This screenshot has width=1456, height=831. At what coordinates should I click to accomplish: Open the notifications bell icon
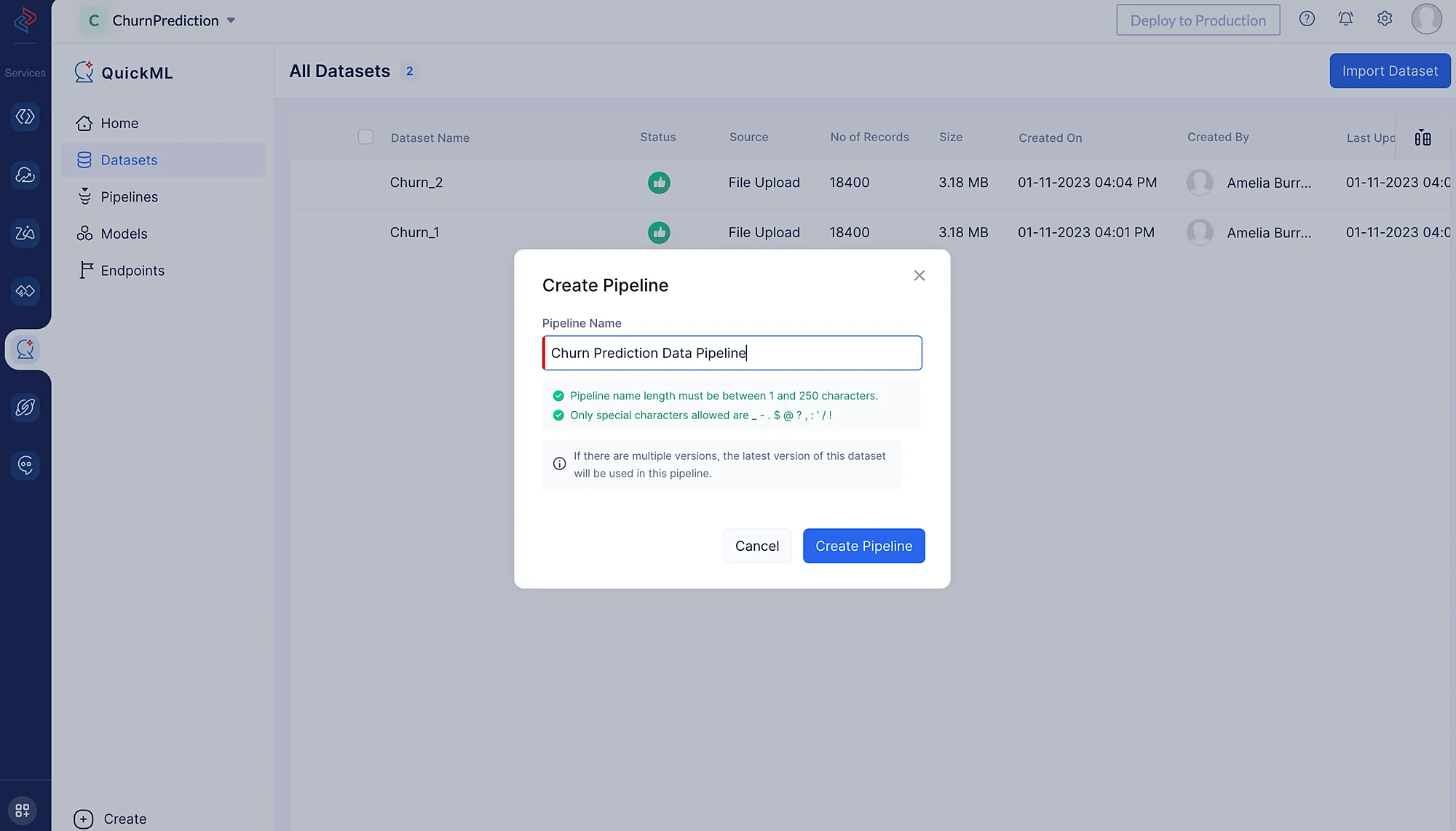pyautogui.click(x=1345, y=19)
